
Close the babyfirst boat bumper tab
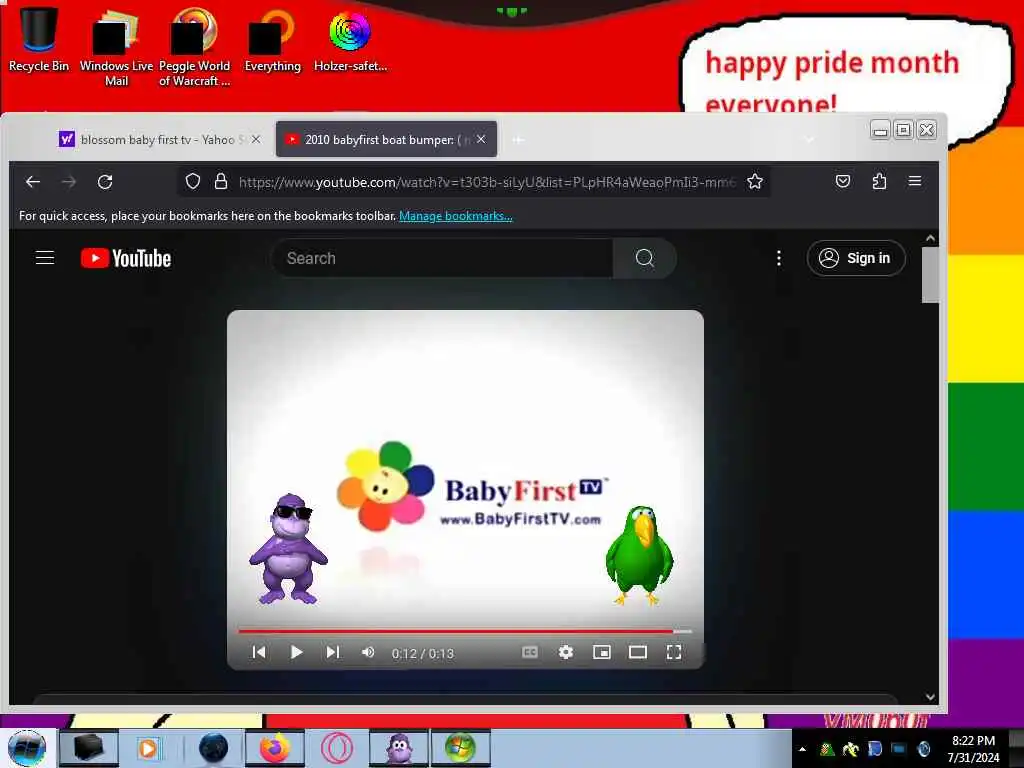481,139
